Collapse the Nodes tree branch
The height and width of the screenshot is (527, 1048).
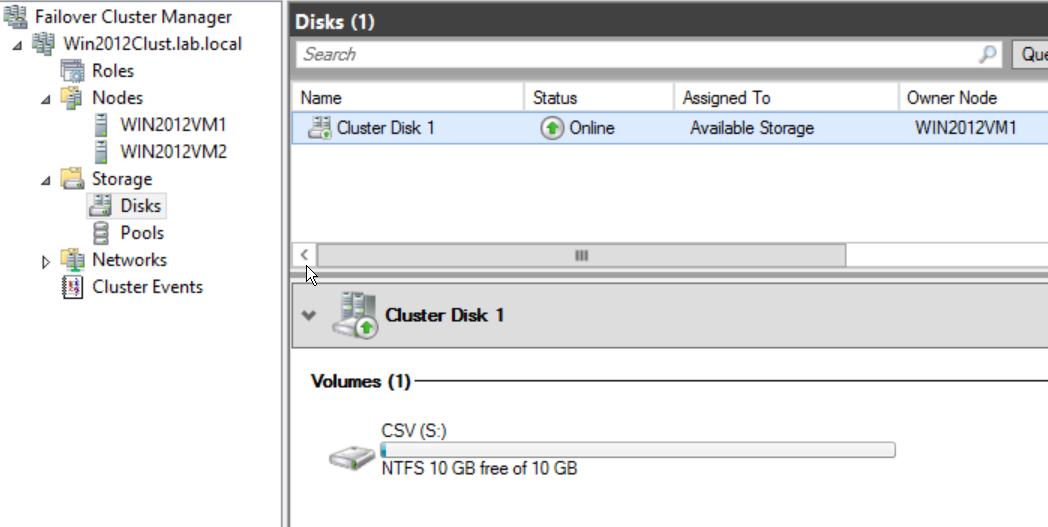[45, 99]
